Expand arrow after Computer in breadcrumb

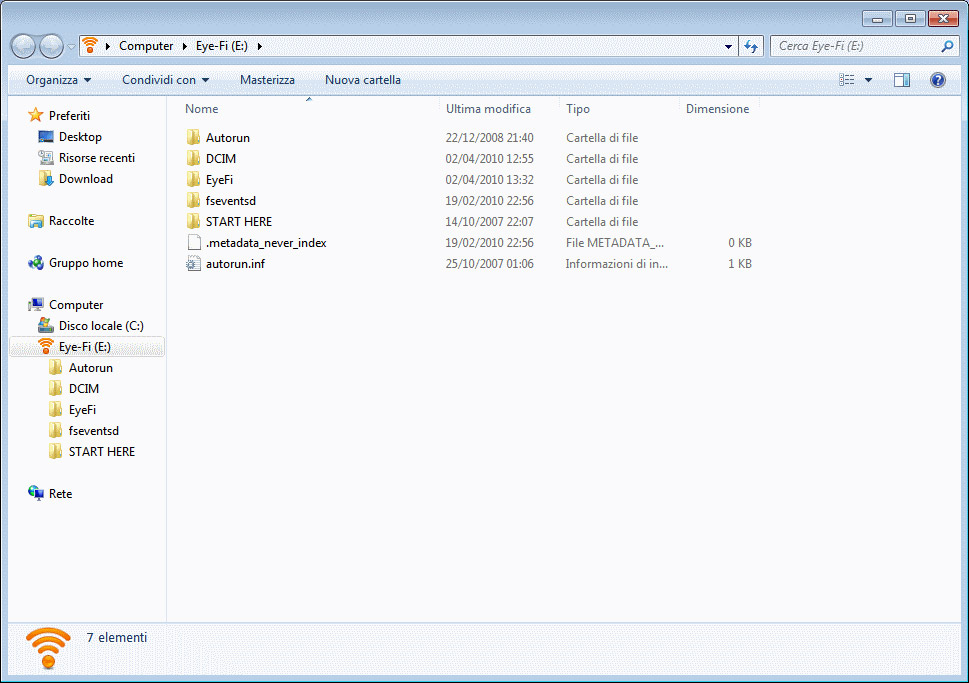(184, 46)
